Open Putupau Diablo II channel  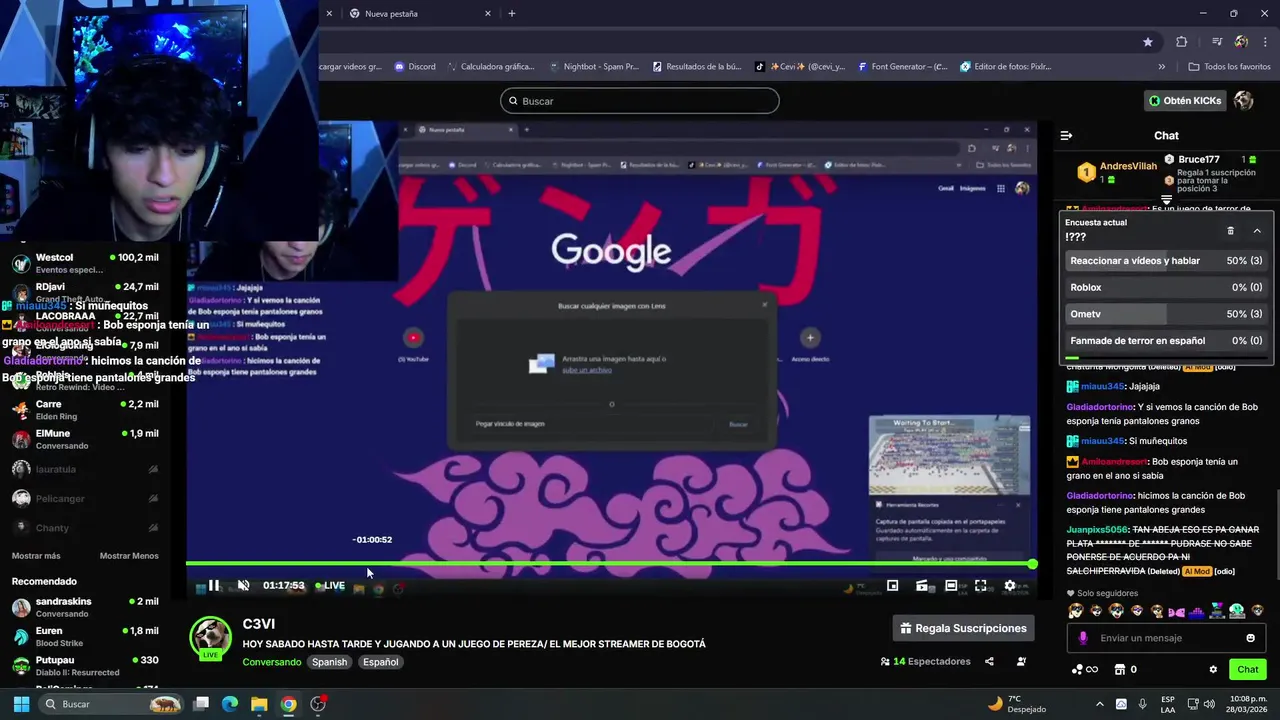tap(85, 666)
